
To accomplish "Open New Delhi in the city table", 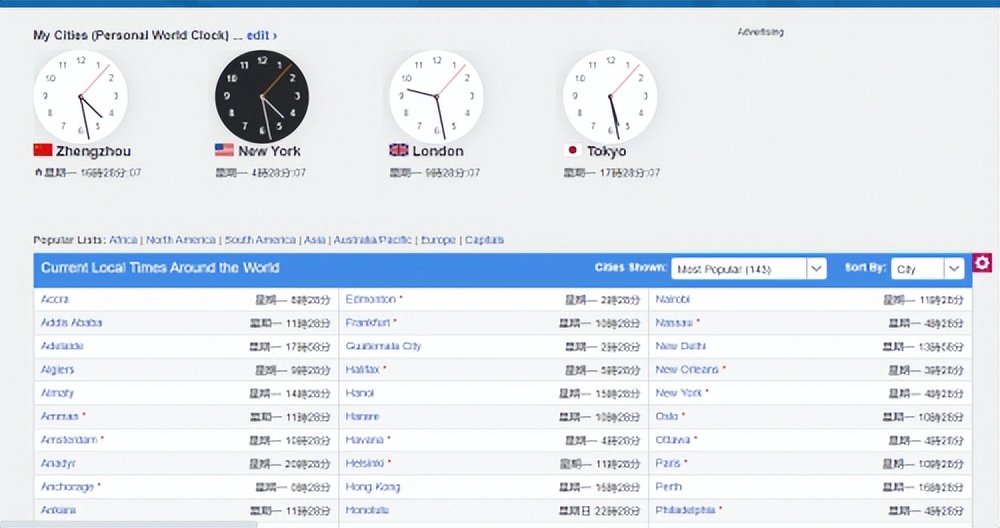I will click(680, 346).
